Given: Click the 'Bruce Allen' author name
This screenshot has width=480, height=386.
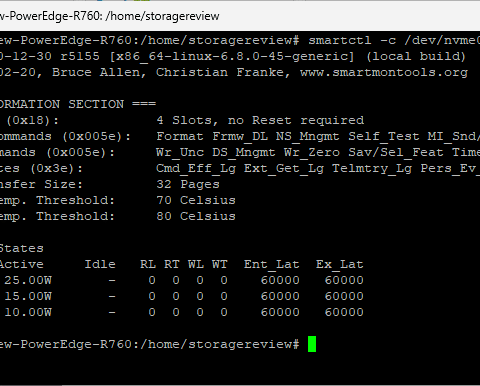Looking at the screenshot, I should [x=96, y=72].
